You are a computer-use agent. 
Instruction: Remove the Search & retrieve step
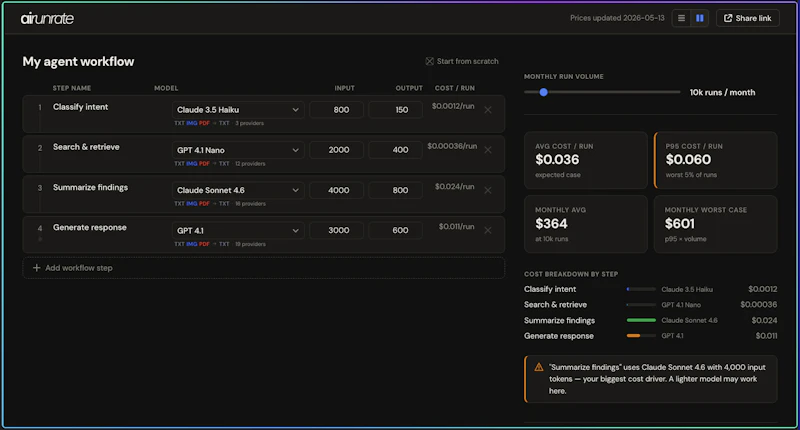point(488,150)
